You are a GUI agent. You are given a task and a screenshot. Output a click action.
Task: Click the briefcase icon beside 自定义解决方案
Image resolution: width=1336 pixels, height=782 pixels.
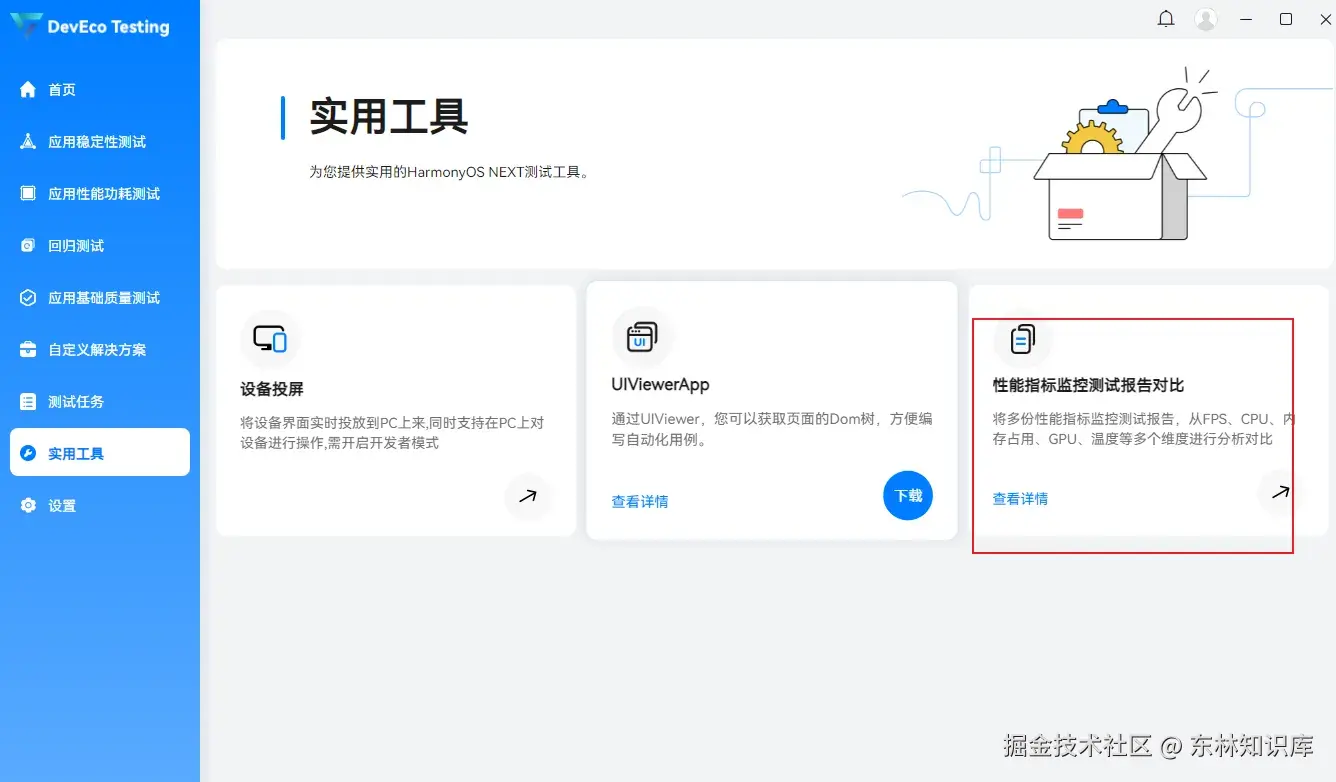pyautogui.click(x=28, y=350)
